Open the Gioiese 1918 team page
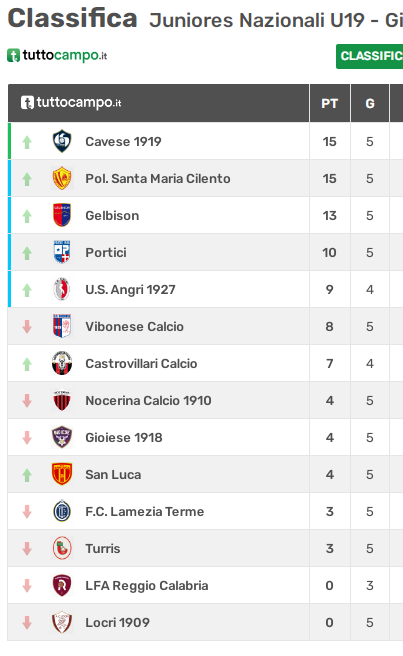Viewport: 403px width, 656px height. point(124,438)
